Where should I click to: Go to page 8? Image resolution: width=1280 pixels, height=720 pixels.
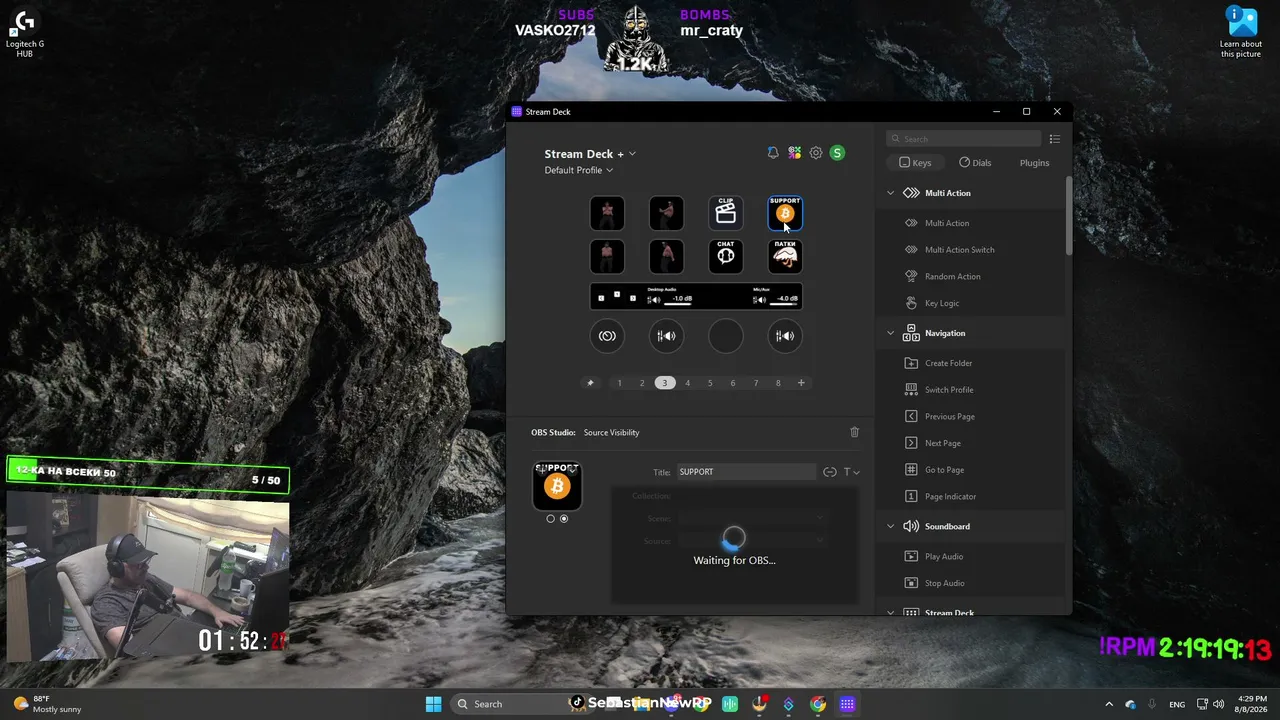(x=778, y=383)
